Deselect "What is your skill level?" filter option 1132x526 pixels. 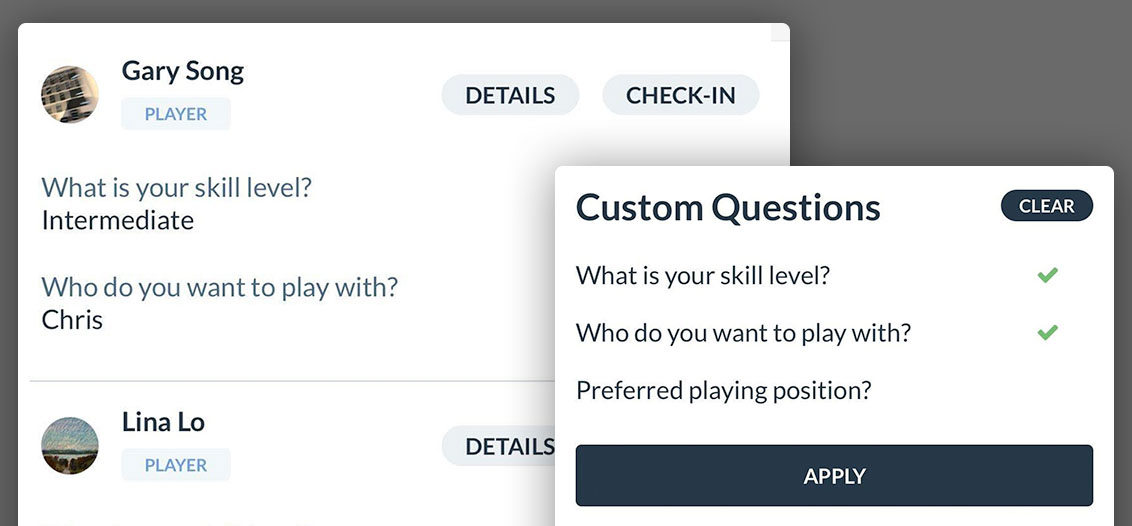(x=703, y=275)
